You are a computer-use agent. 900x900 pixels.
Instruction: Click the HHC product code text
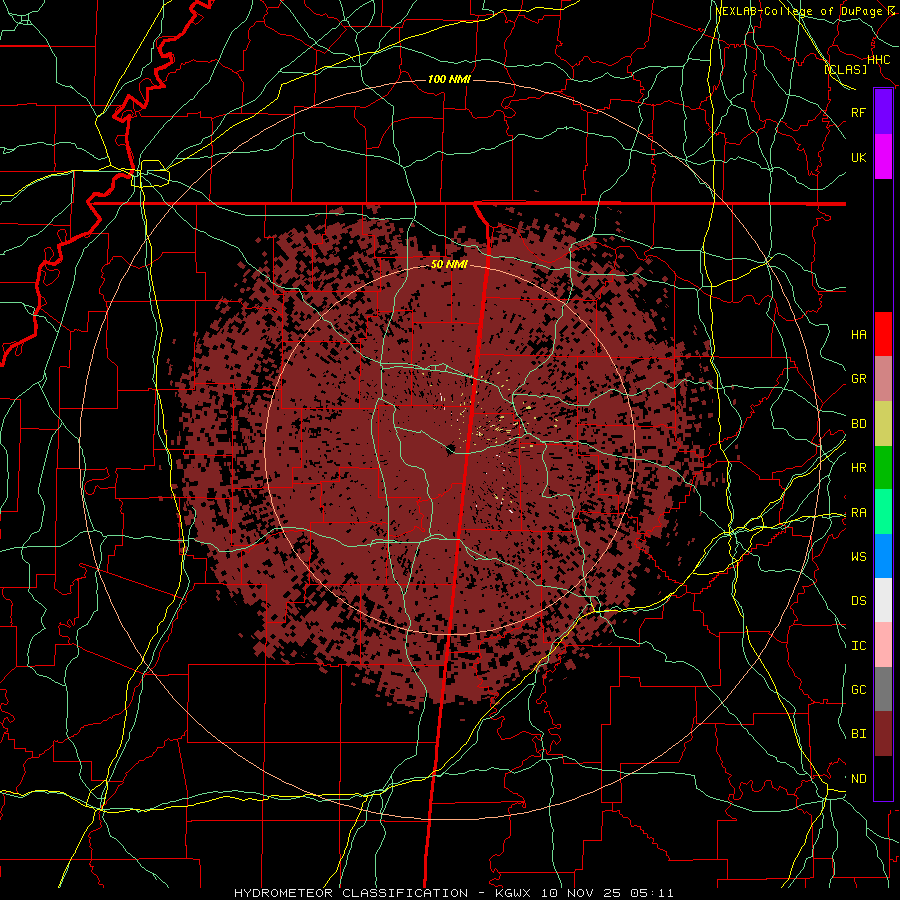point(879,60)
